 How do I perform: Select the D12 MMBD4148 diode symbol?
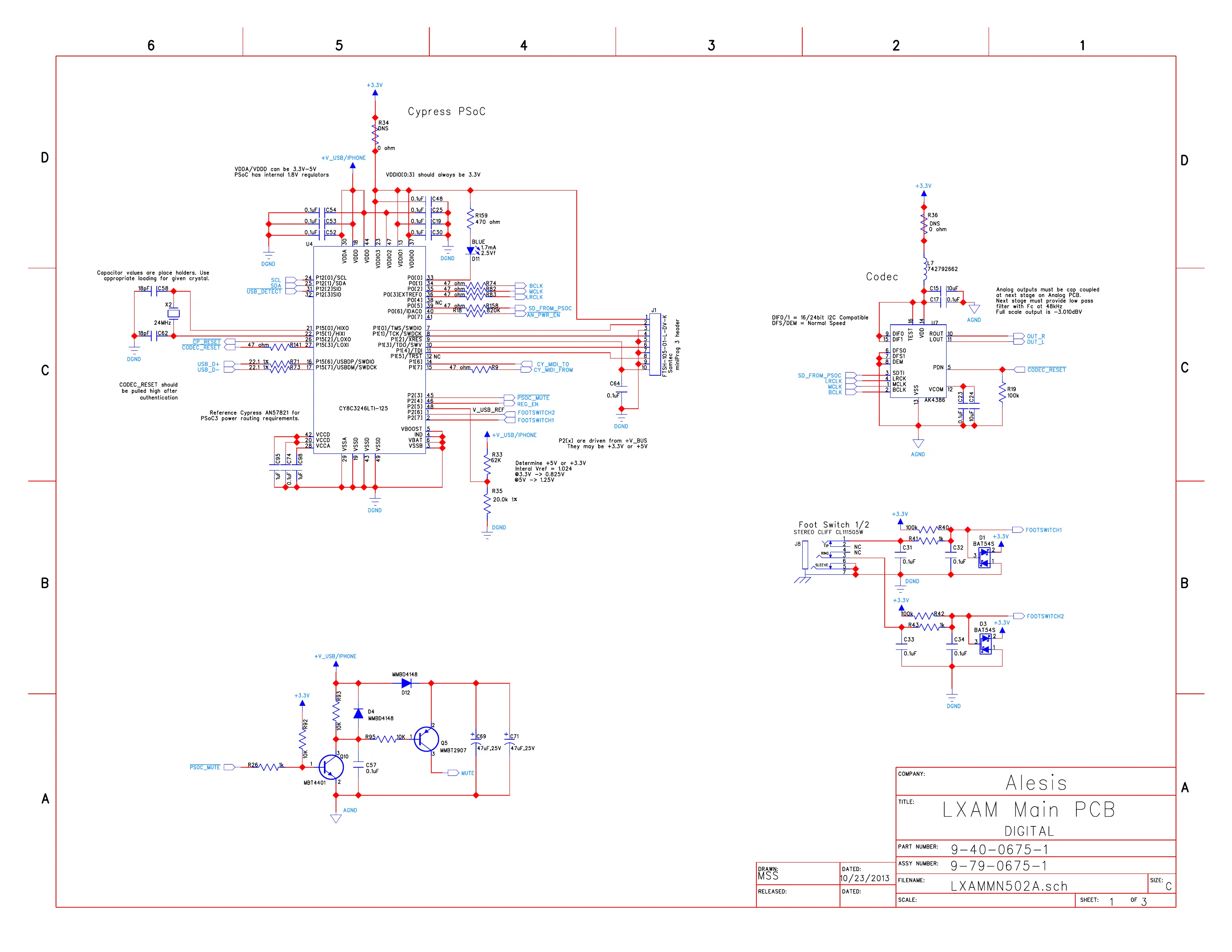click(x=406, y=683)
